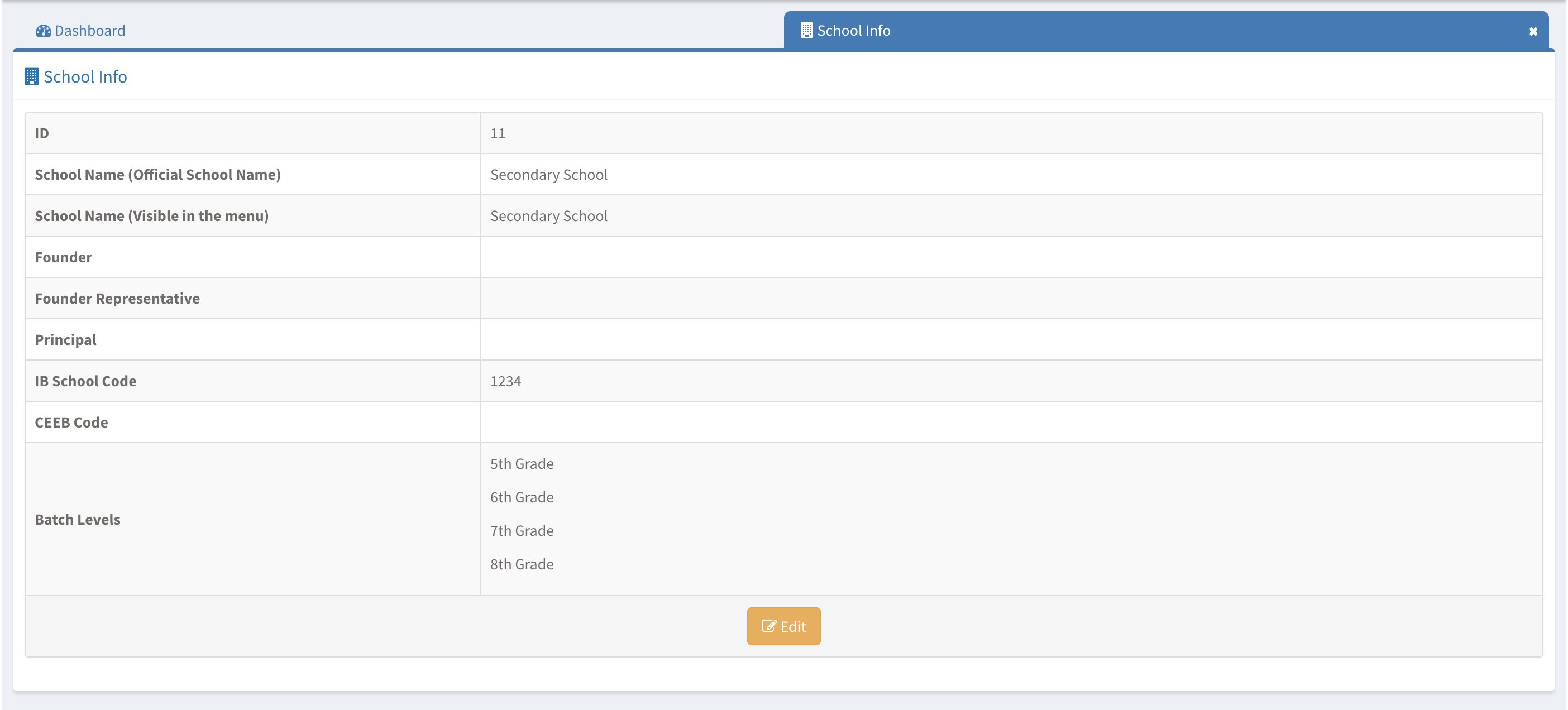Click the ID value 11

pos(498,133)
